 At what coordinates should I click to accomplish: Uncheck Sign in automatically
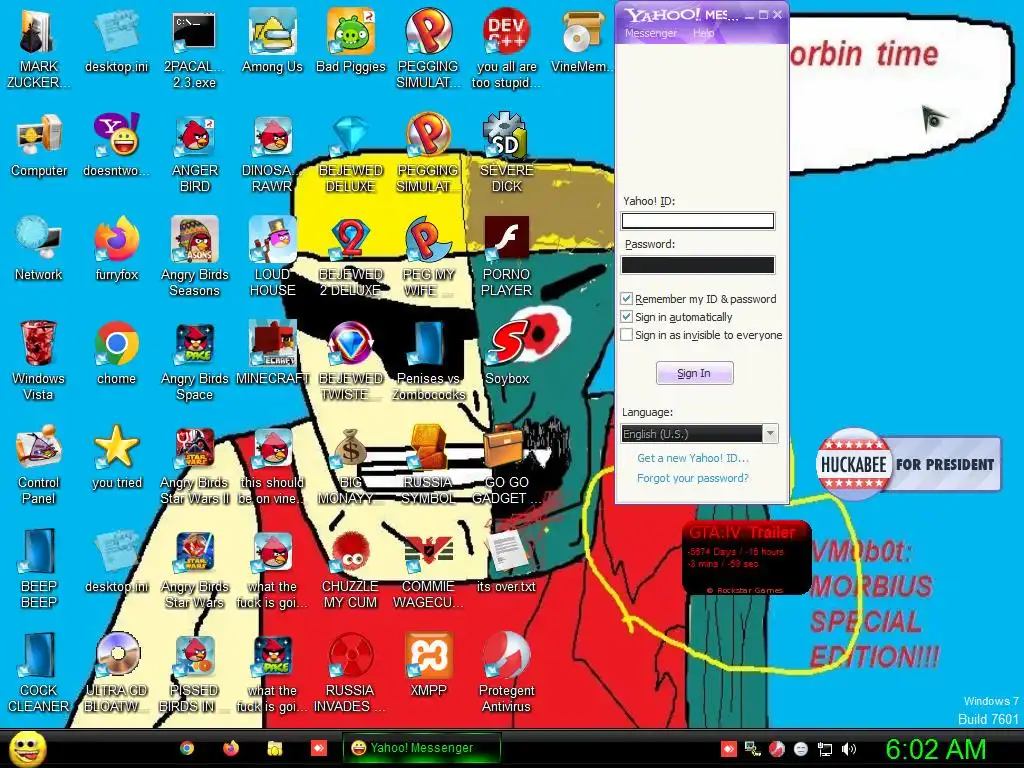click(x=626, y=317)
